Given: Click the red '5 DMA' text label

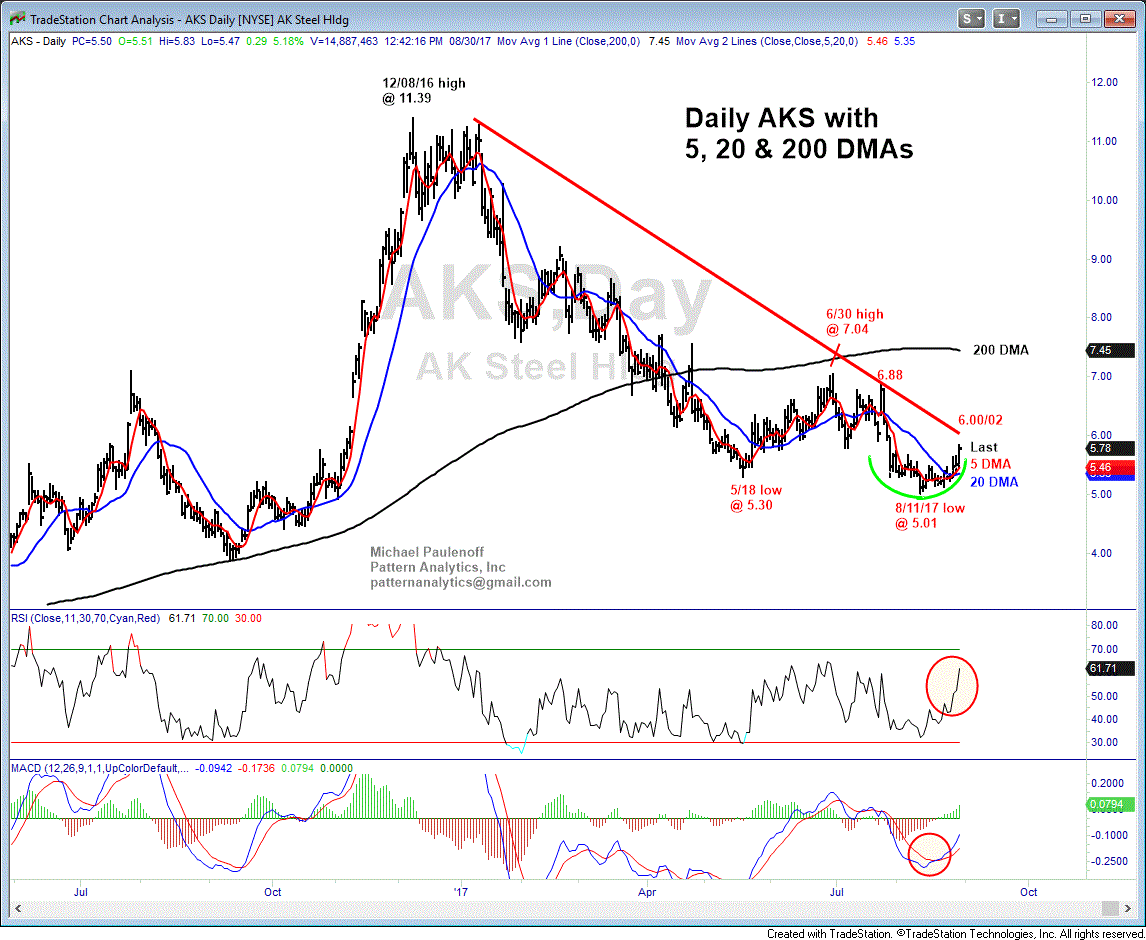Looking at the screenshot, I should point(990,464).
